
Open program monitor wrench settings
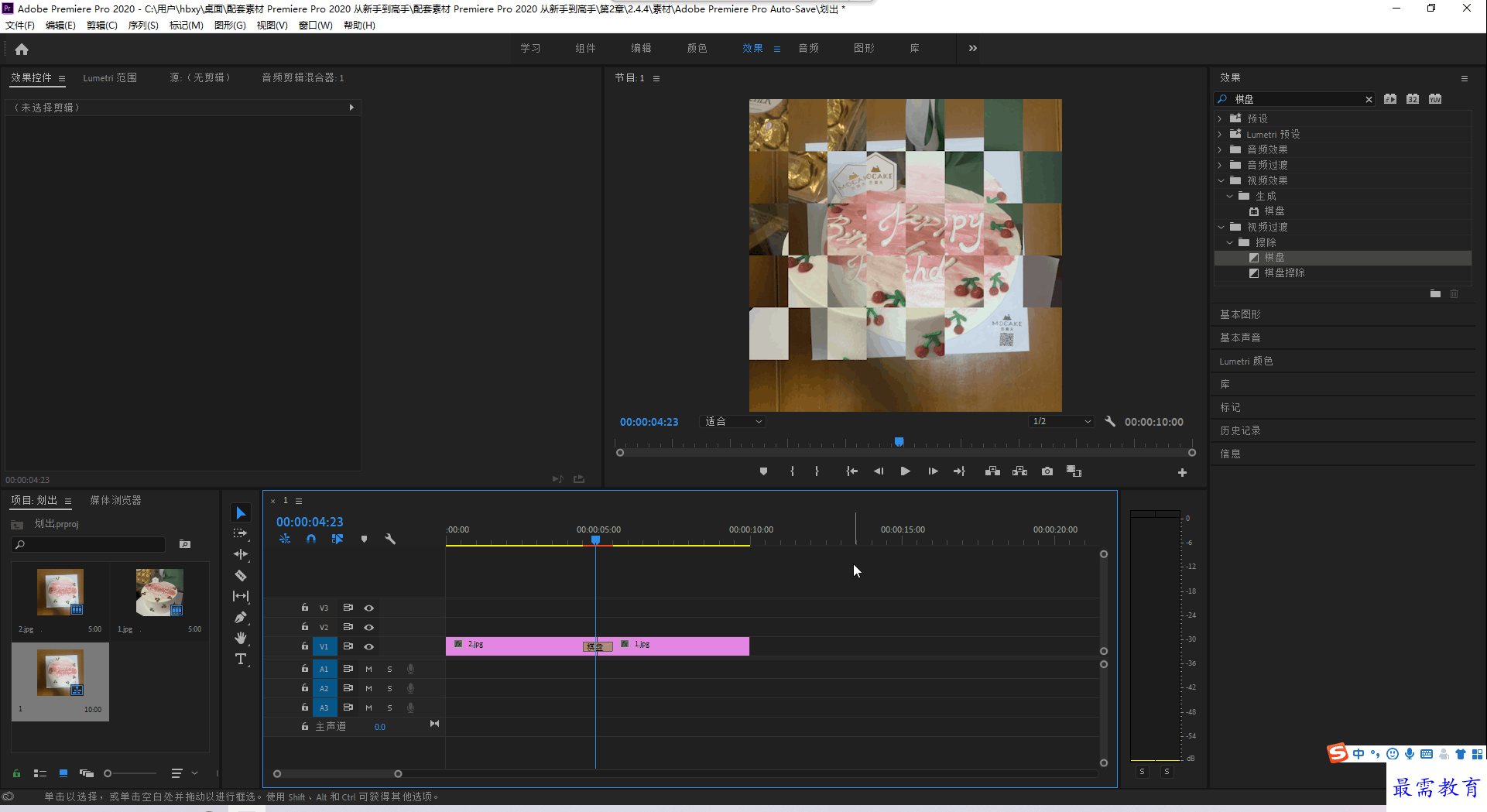click(1110, 422)
